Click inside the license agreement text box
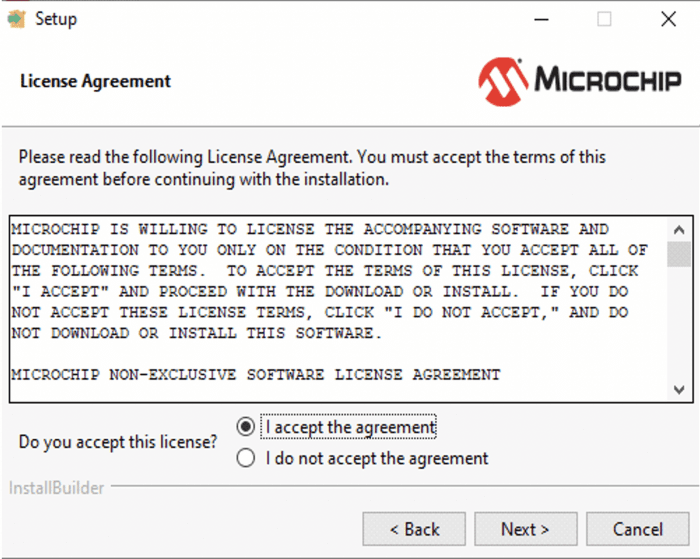The width and height of the screenshot is (700, 559). click(330, 310)
